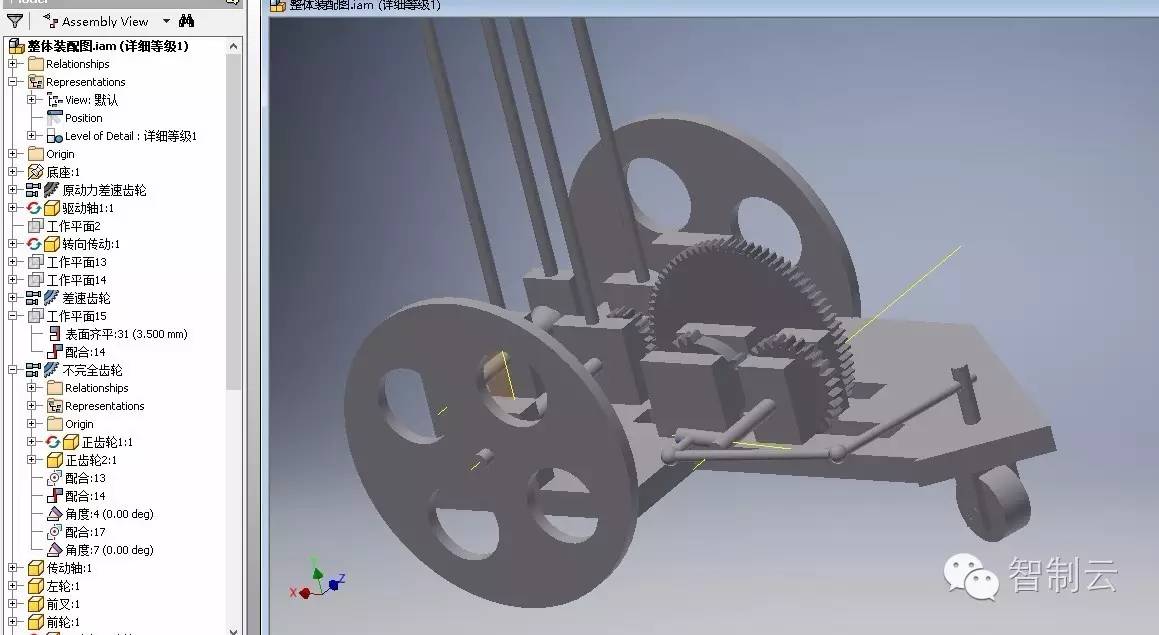Screen dimensions: 1159x635
Task: Expand the 左轮:1 node
Action: (x=13, y=586)
